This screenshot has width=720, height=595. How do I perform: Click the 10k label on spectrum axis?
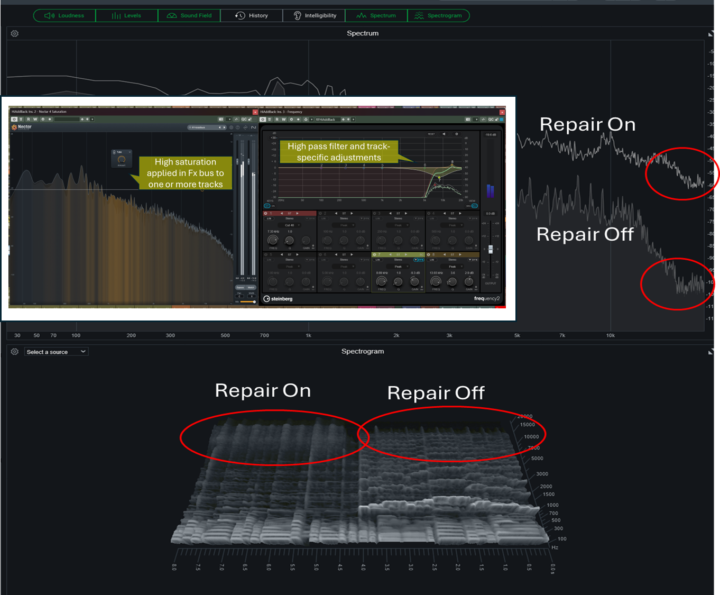coord(610,336)
